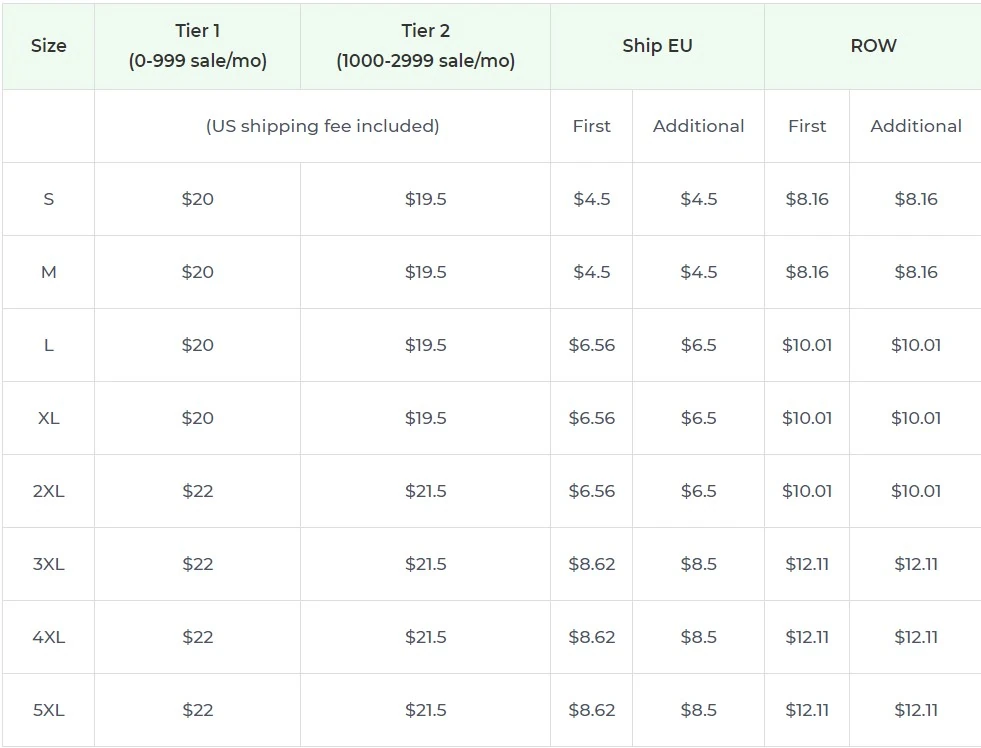The image size is (981, 748).
Task: Click the Tier 1 price for size M
Action: pyautogui.click(x=198, y=272)
